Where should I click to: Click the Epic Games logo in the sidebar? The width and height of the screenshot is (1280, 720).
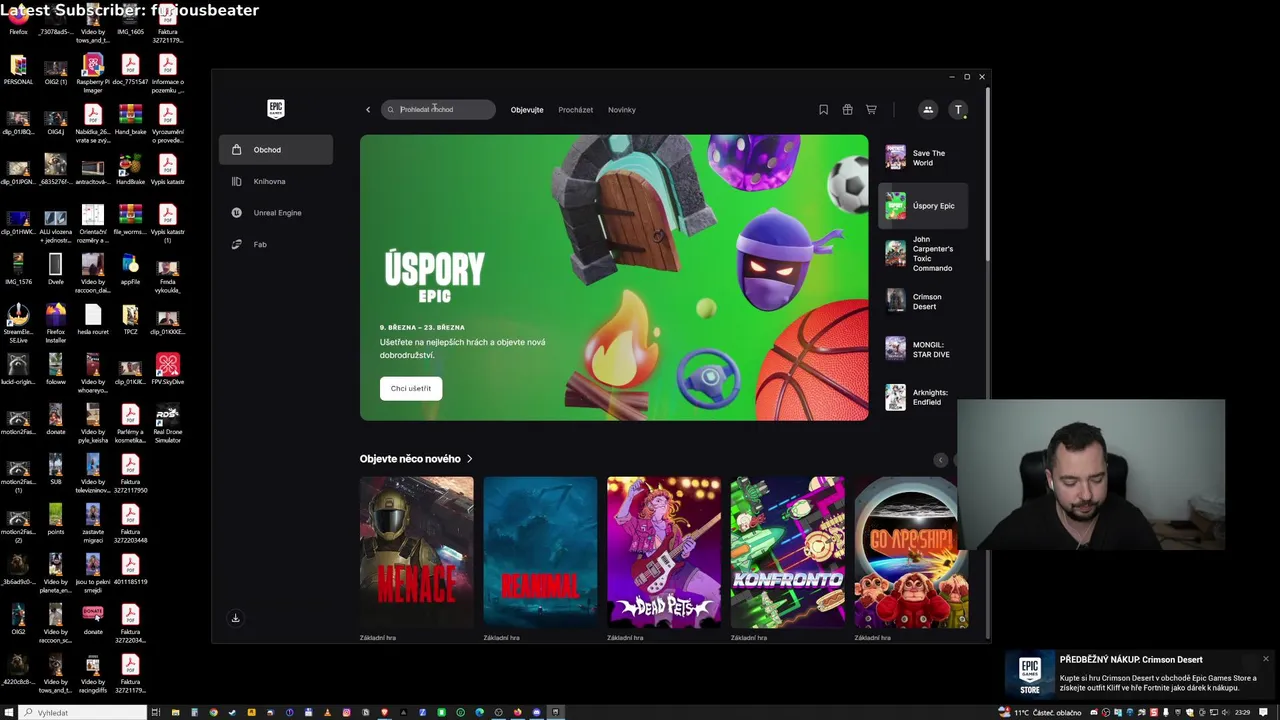click(276, 109)
